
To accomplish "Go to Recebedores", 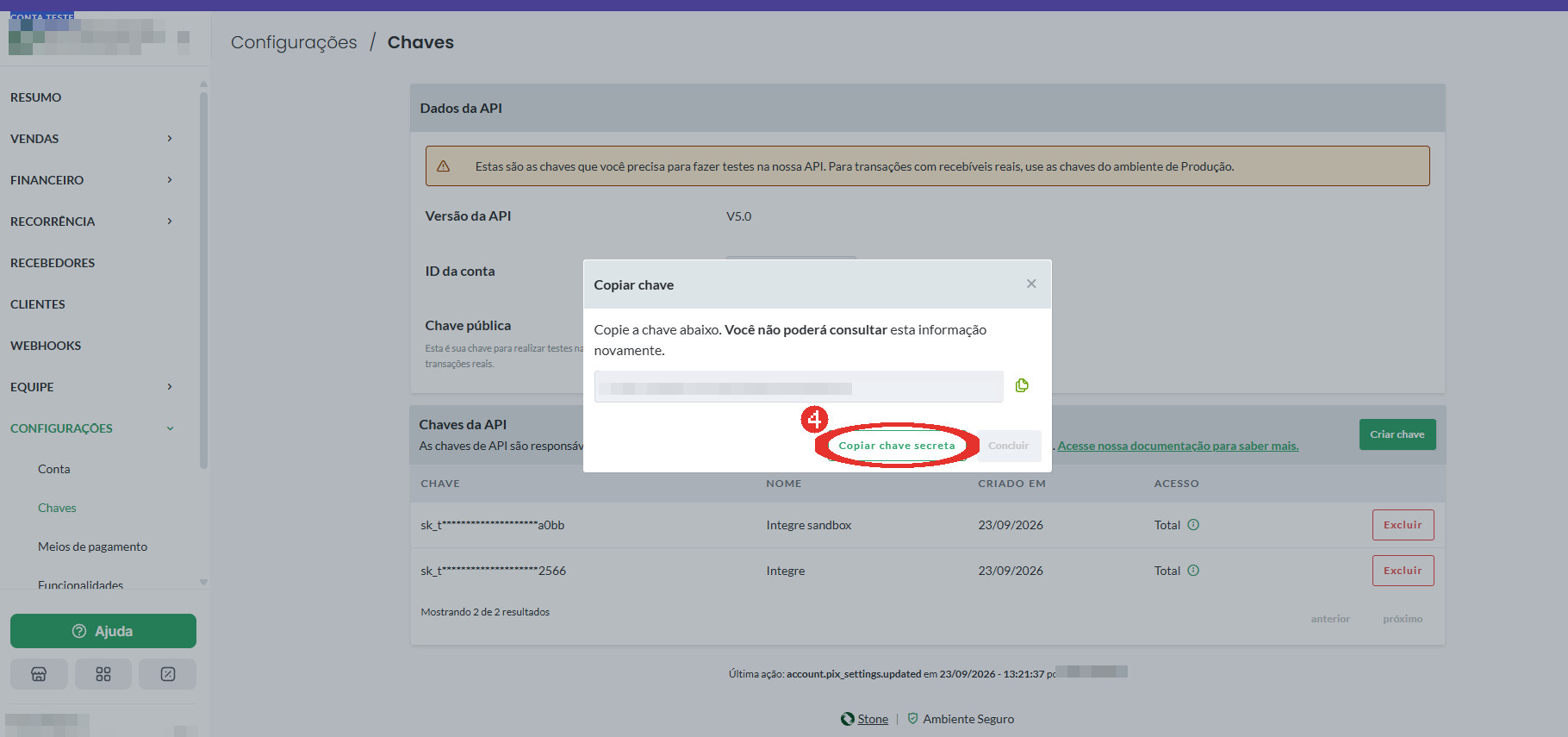I will (53, 263).
